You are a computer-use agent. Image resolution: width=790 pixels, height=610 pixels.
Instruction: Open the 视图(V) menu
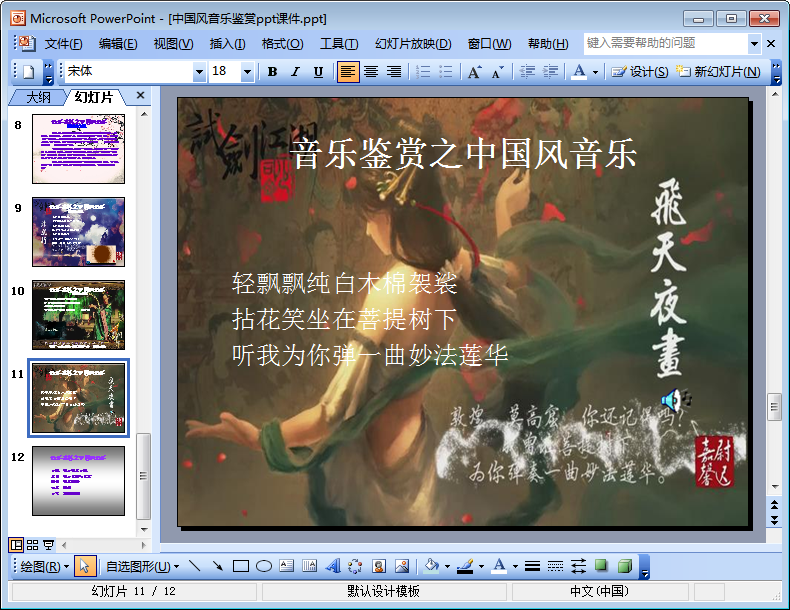[x=173, y=44]
